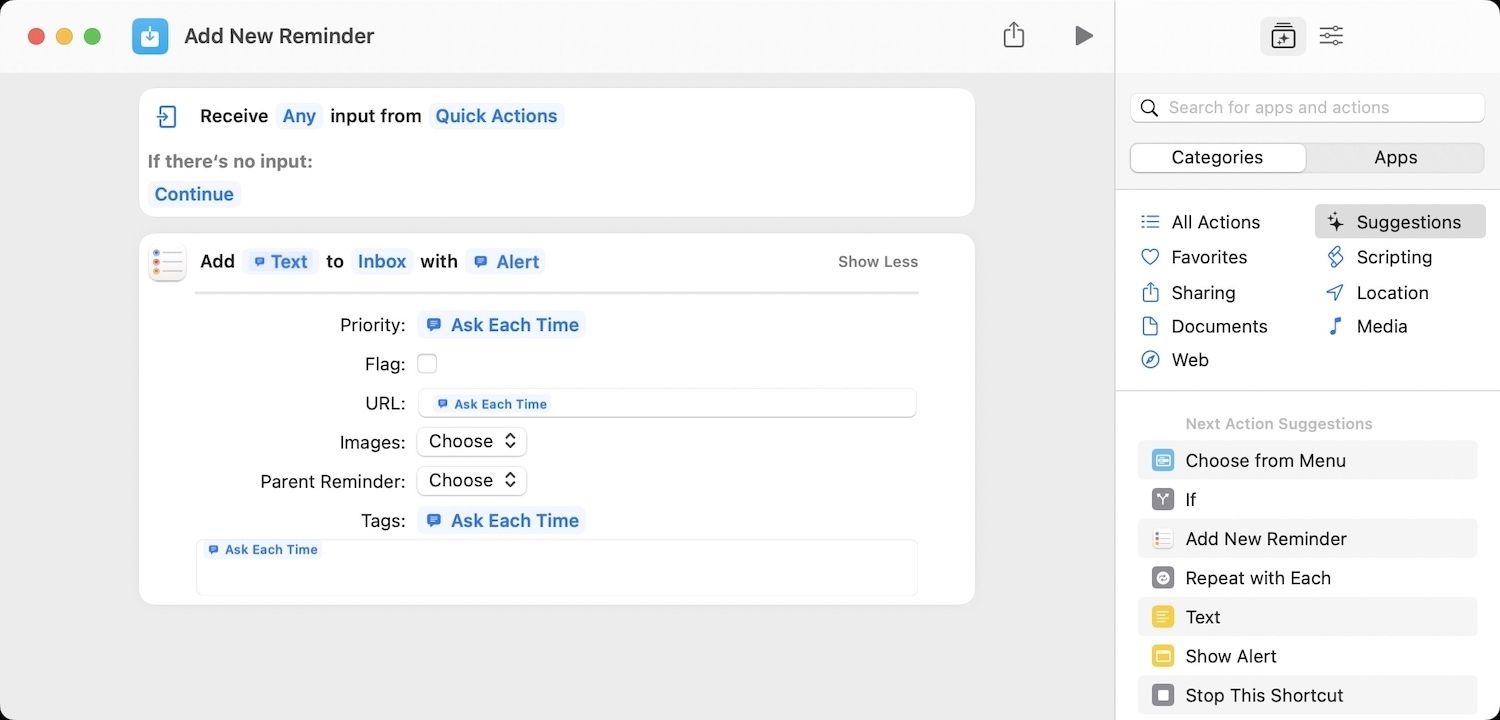Open the Shortcut Details sliders icon

pos(1331,35)
